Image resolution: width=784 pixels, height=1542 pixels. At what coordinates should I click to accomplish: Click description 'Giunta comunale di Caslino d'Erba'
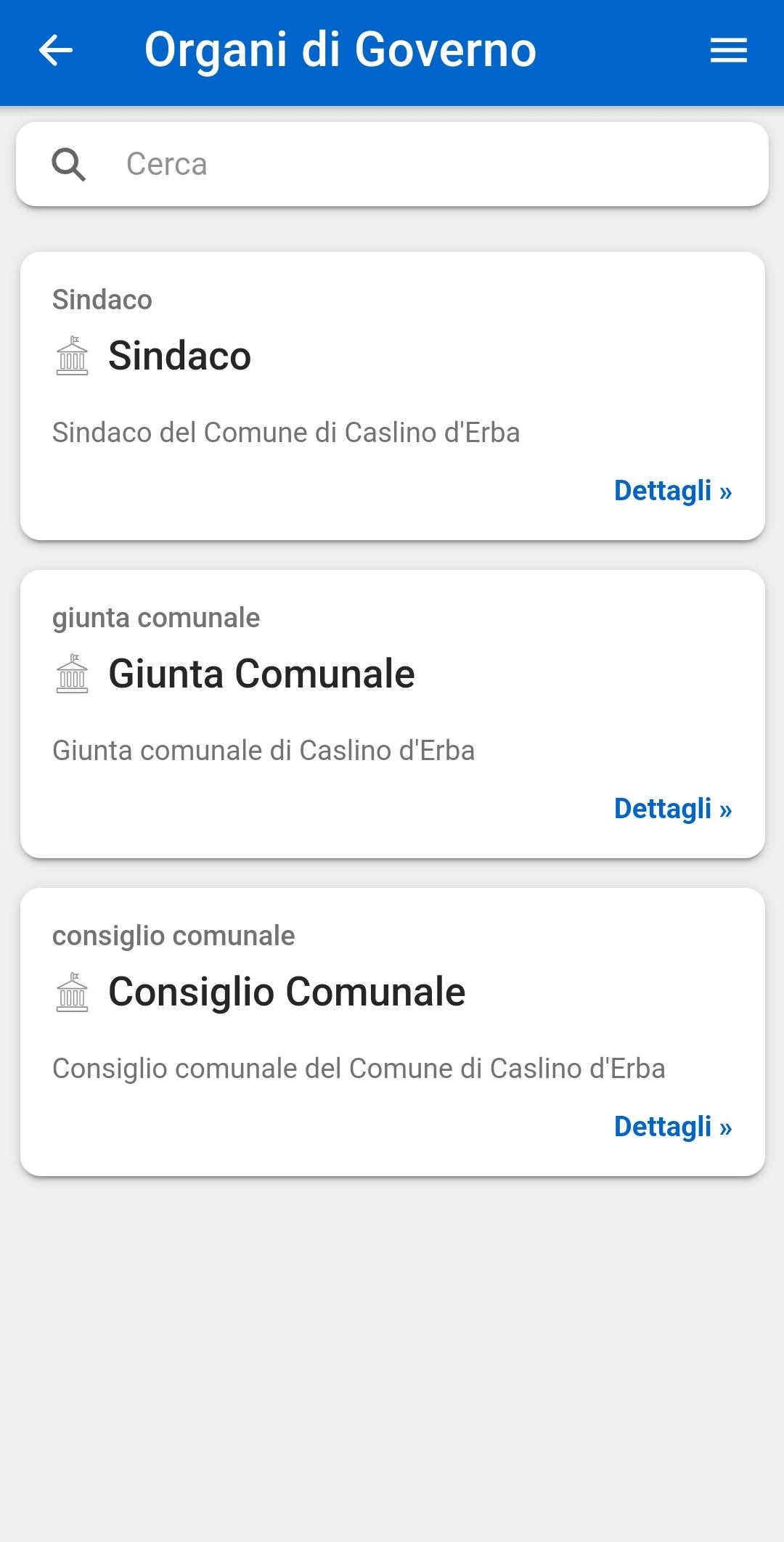[x=264, y=751]
